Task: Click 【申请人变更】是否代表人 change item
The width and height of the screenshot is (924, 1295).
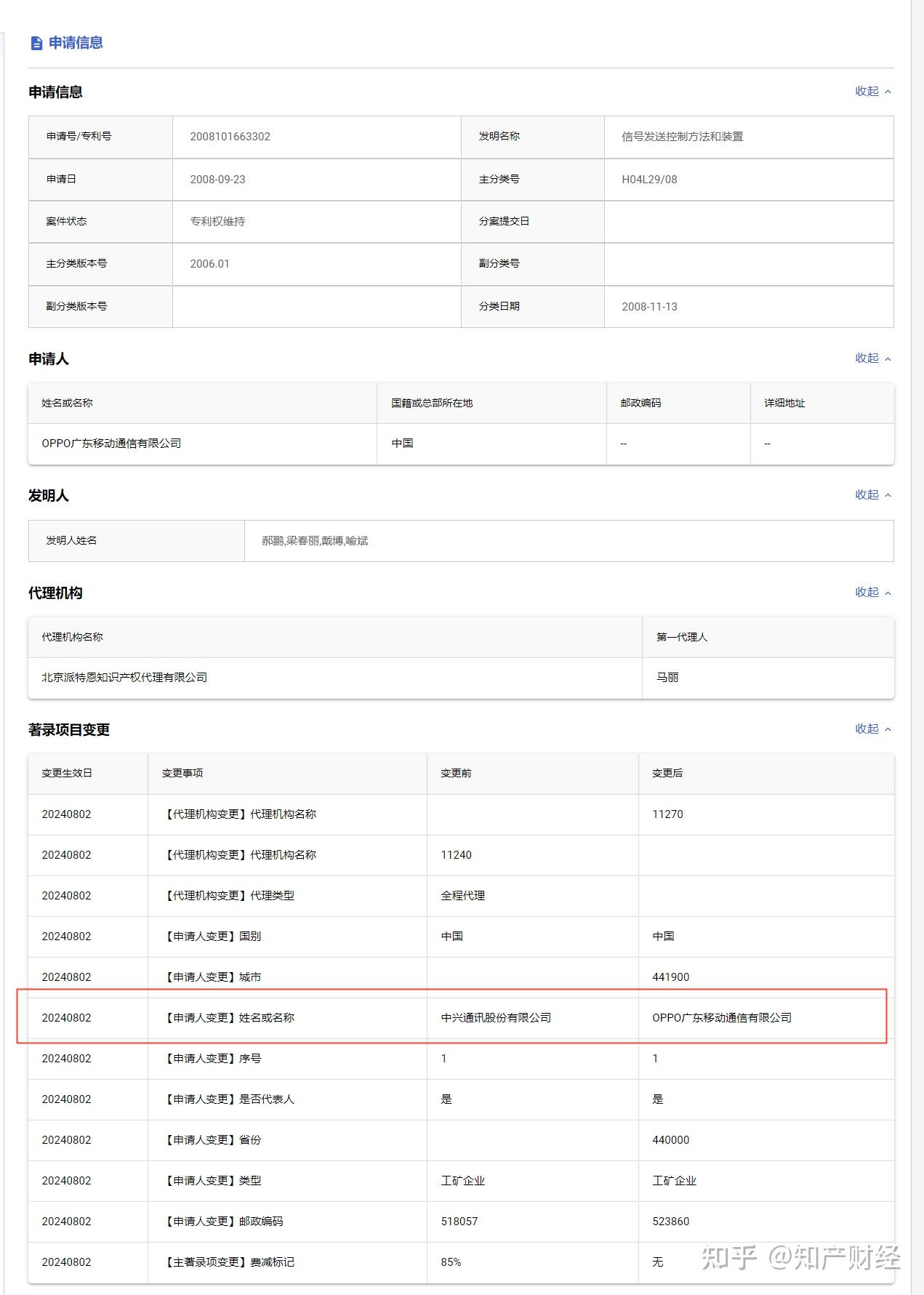Action: [228, 1099]
